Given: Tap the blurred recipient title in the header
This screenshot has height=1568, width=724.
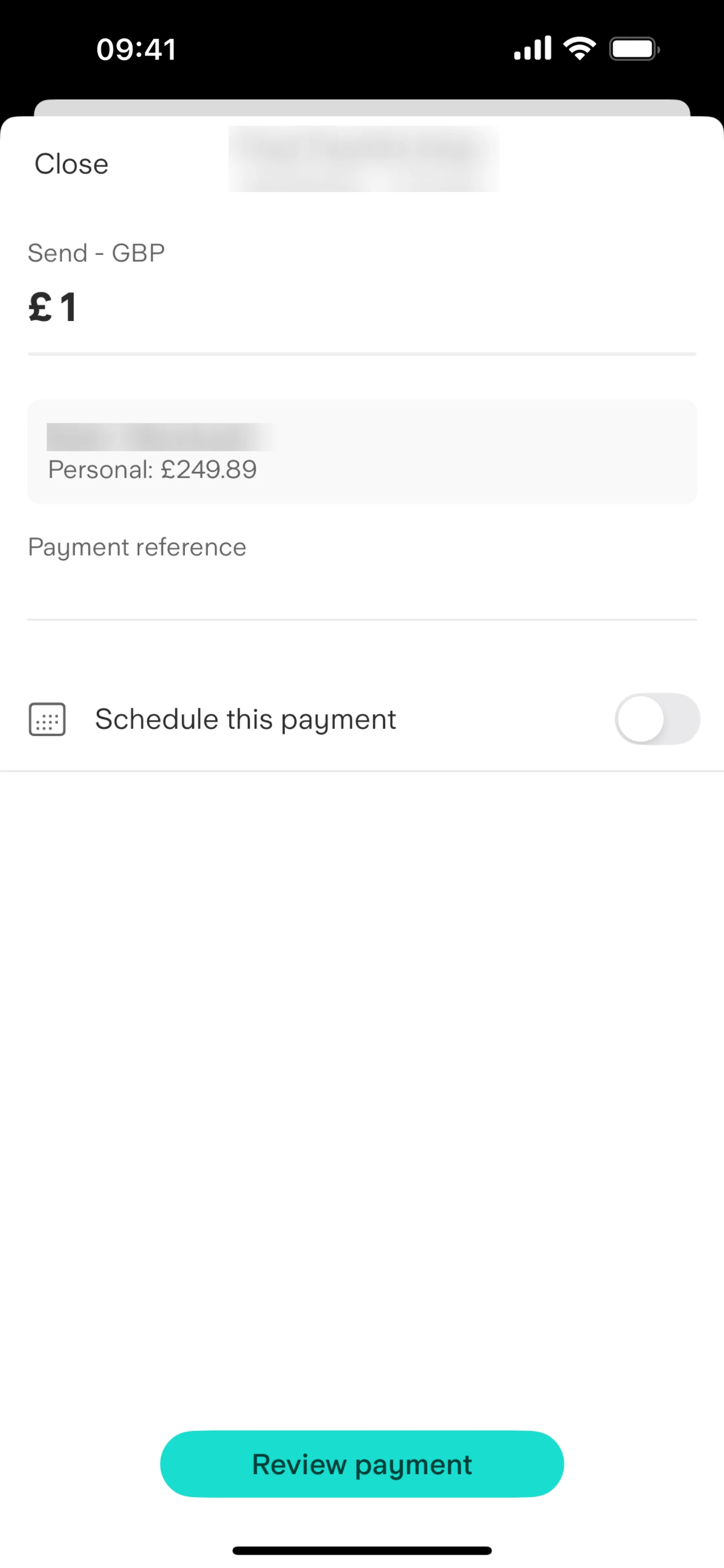Looking at the screenshot, I should [x=364, y=159].
